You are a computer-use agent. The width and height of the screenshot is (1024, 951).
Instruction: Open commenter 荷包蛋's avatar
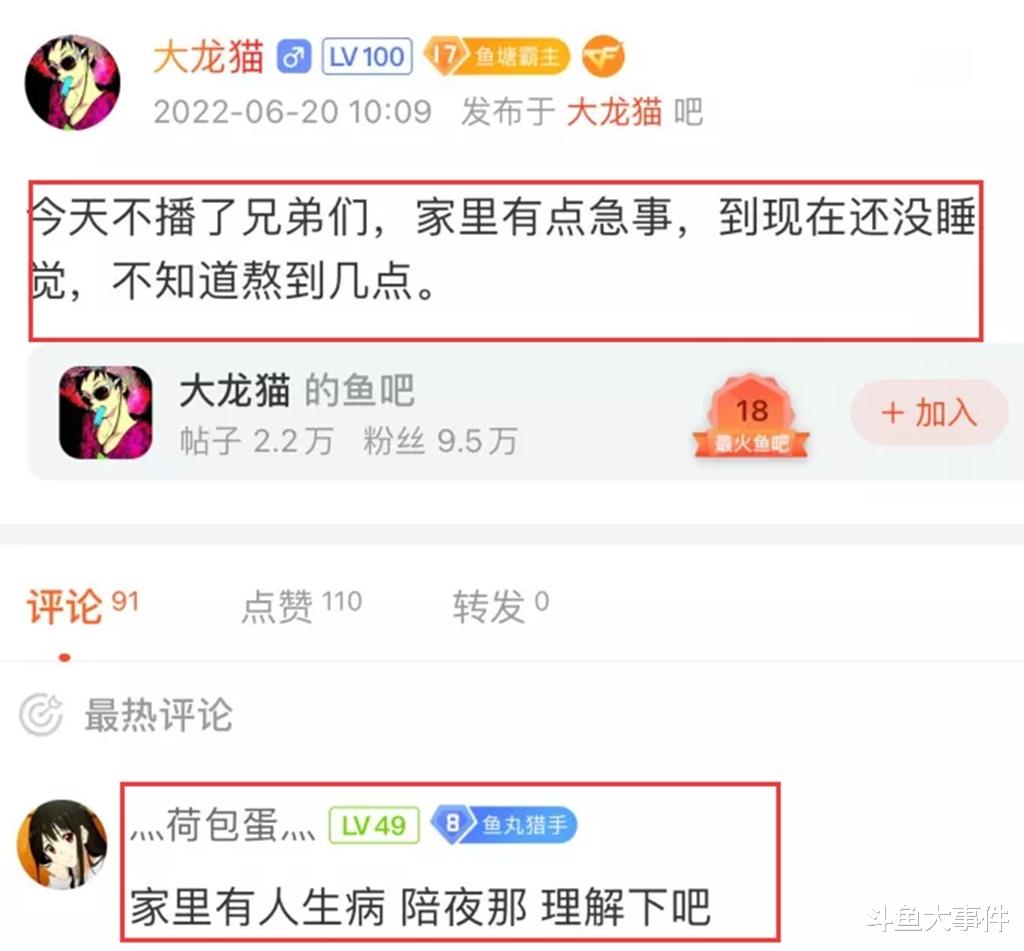(x=62, y=844)
